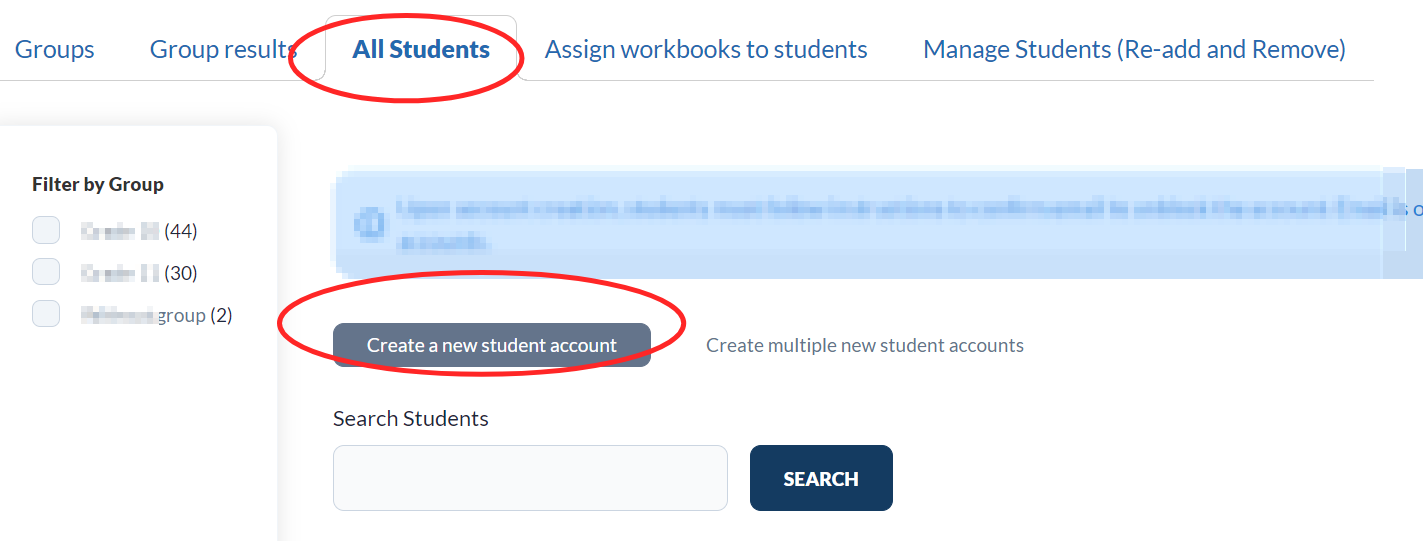1423x541 pixels.
Task: Switch to the Group results tab
Action: (x=223, y=49)
